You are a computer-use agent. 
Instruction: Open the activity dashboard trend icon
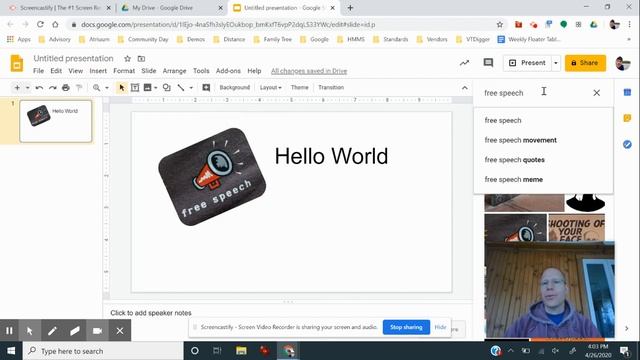[x=464, y=63]
